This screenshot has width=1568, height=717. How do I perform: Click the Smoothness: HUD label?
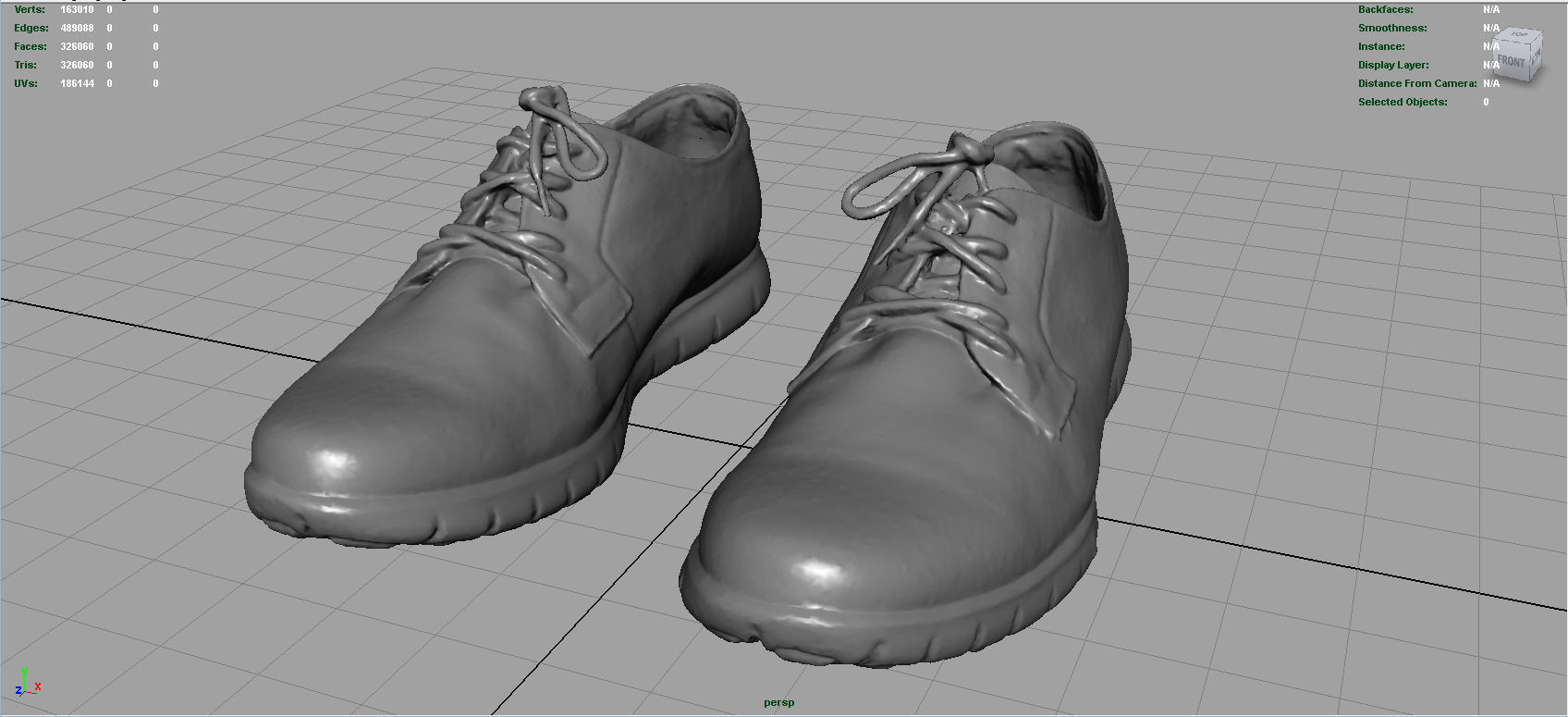point(1392,28)
